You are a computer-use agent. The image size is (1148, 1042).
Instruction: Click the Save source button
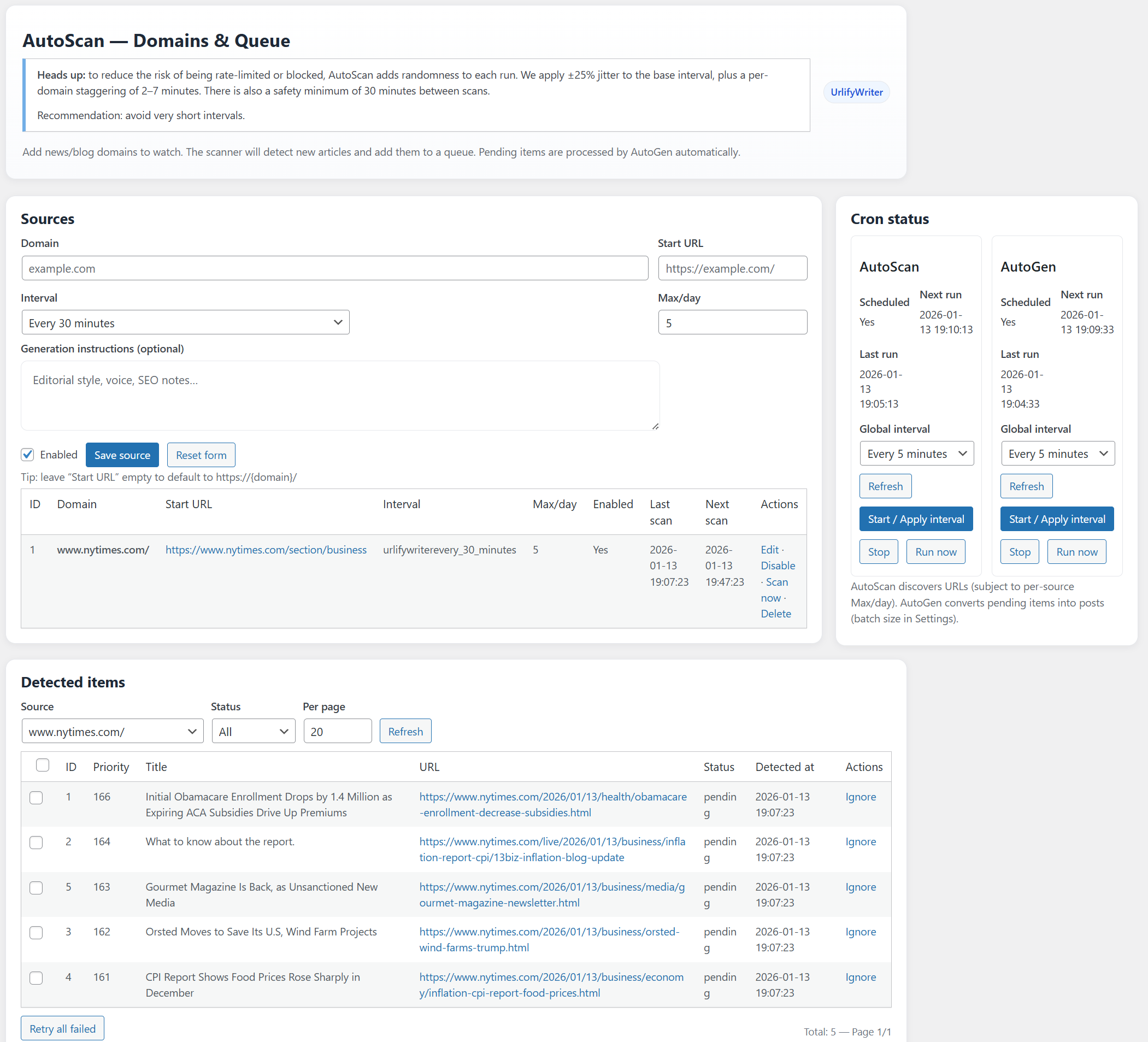(x=122, y=455)
